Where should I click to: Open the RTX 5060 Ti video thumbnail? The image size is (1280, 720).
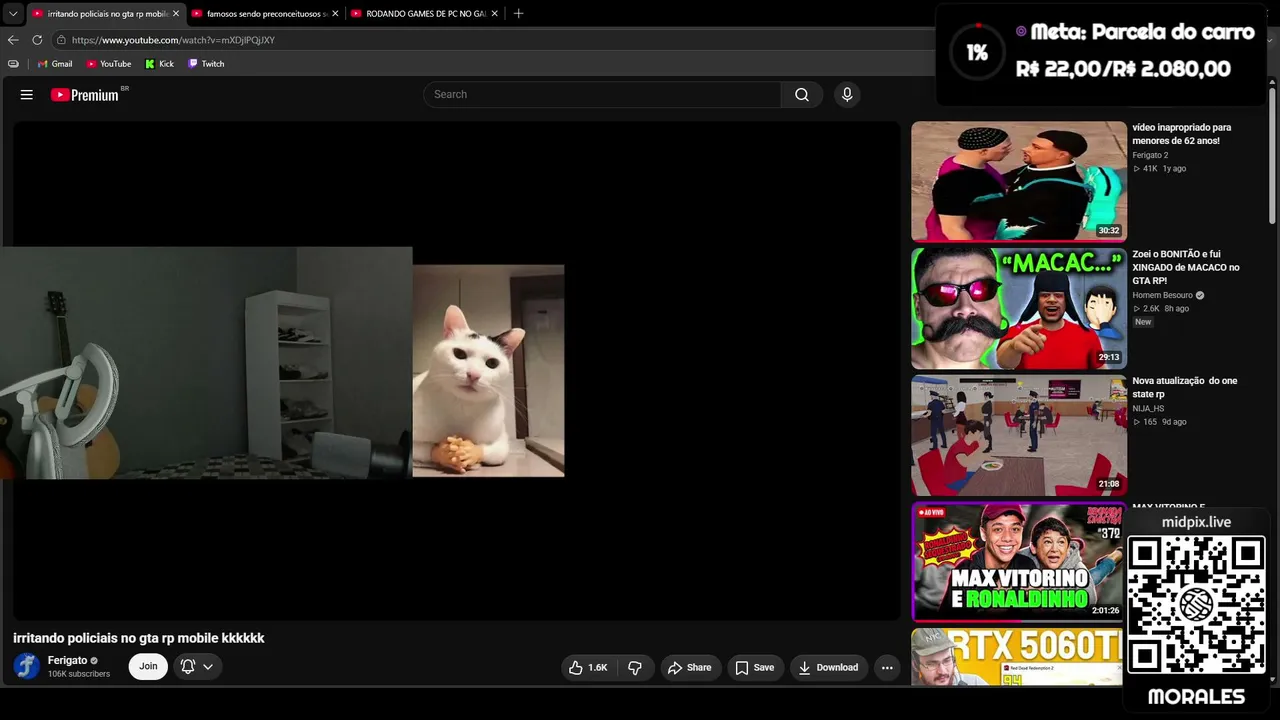tap(1019, 657)
